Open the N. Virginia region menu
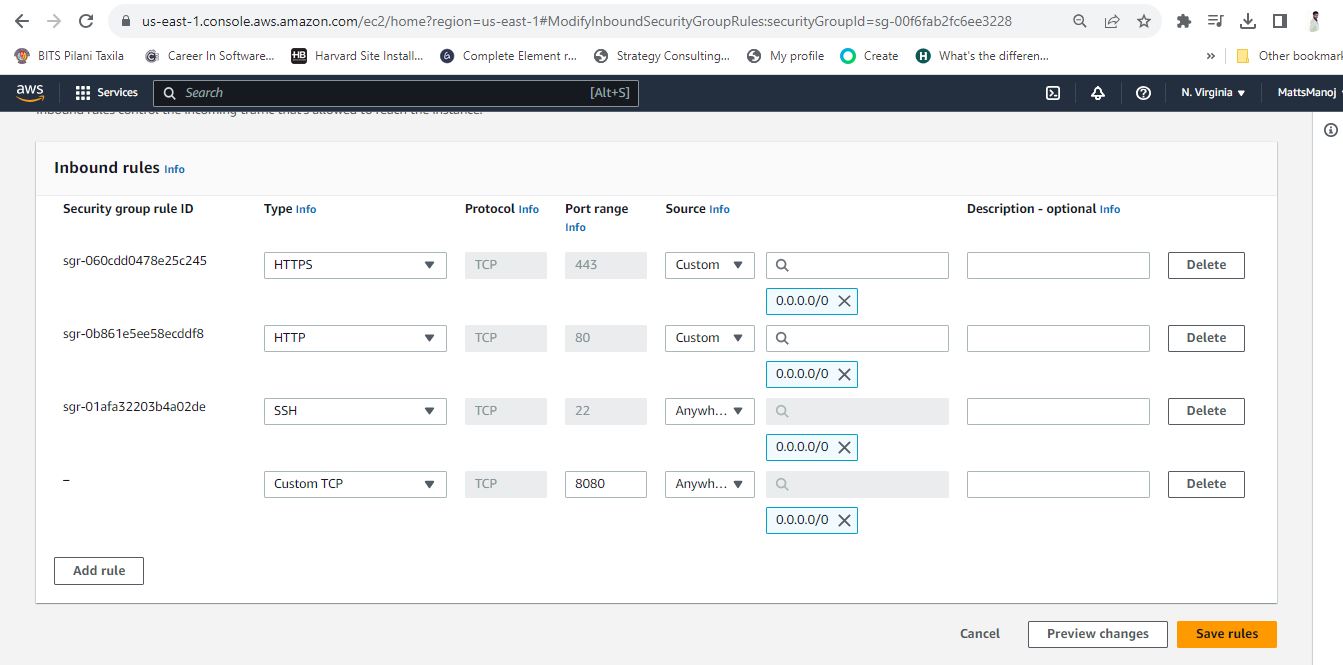The image size is (1343, 665). pos(1212,93)
